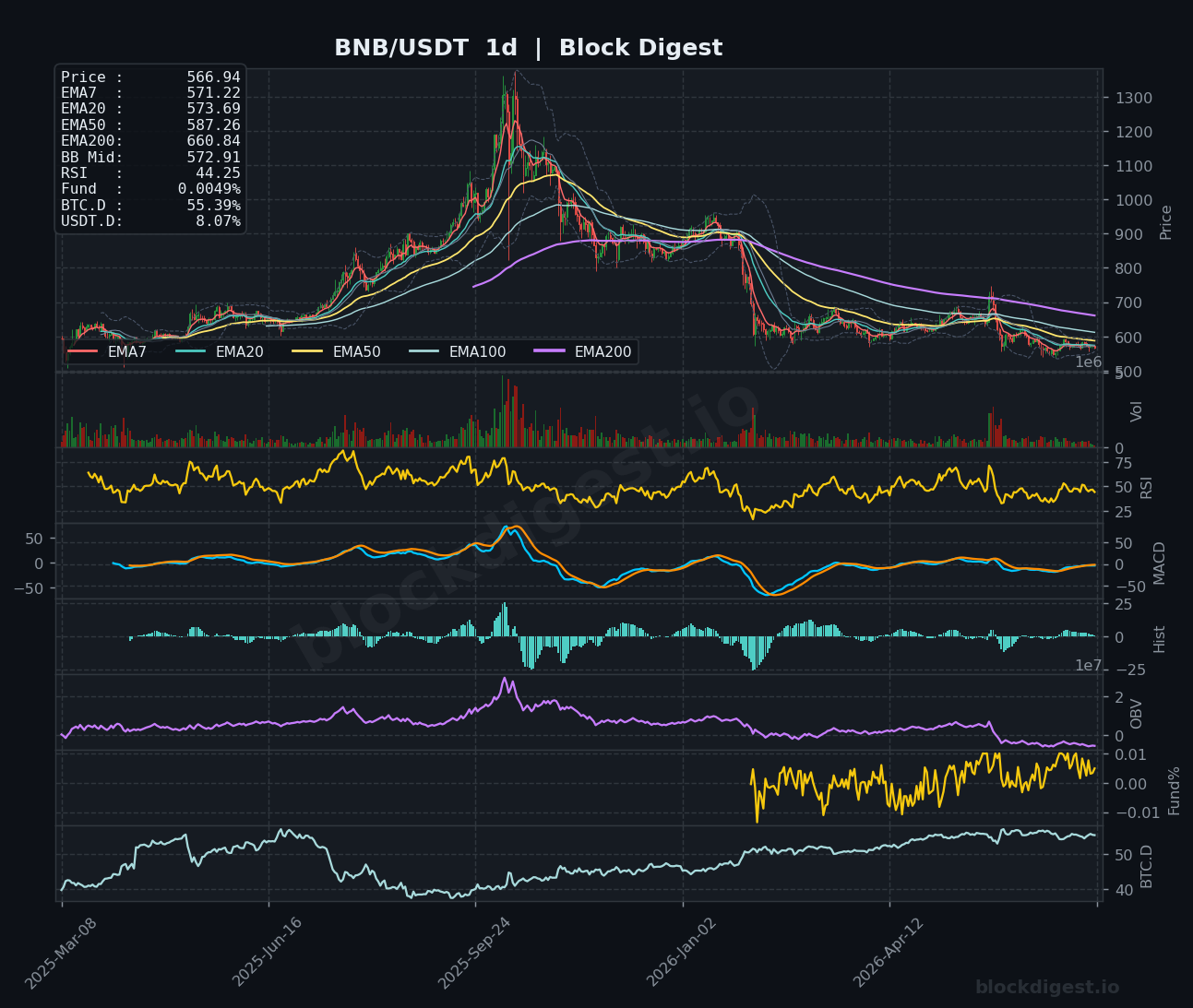Viewport: 1193px width, 1008px height.
Task: Click the EMA7 legend entry
Action: (107, 352)
